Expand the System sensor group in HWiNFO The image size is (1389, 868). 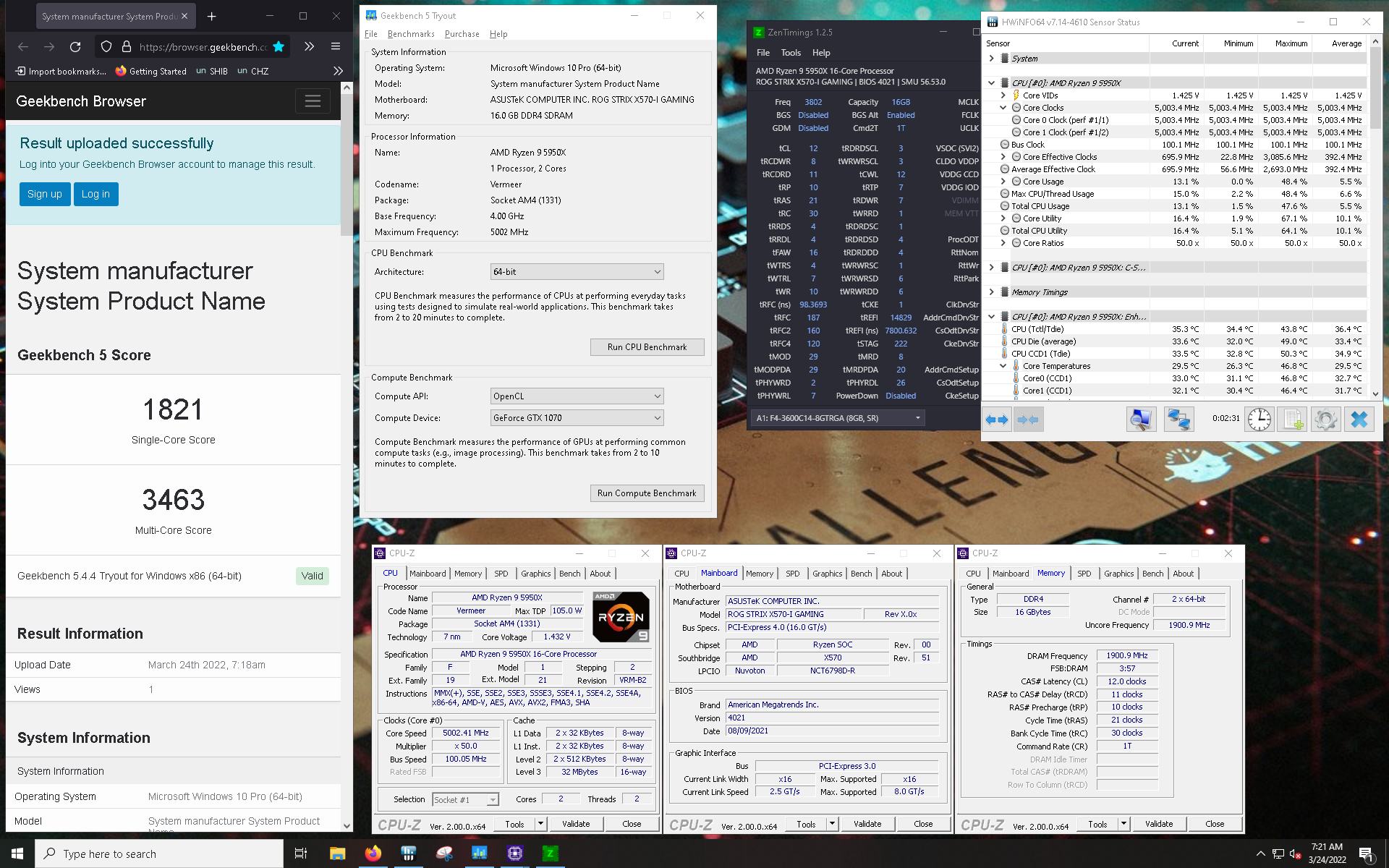point(992,59)
